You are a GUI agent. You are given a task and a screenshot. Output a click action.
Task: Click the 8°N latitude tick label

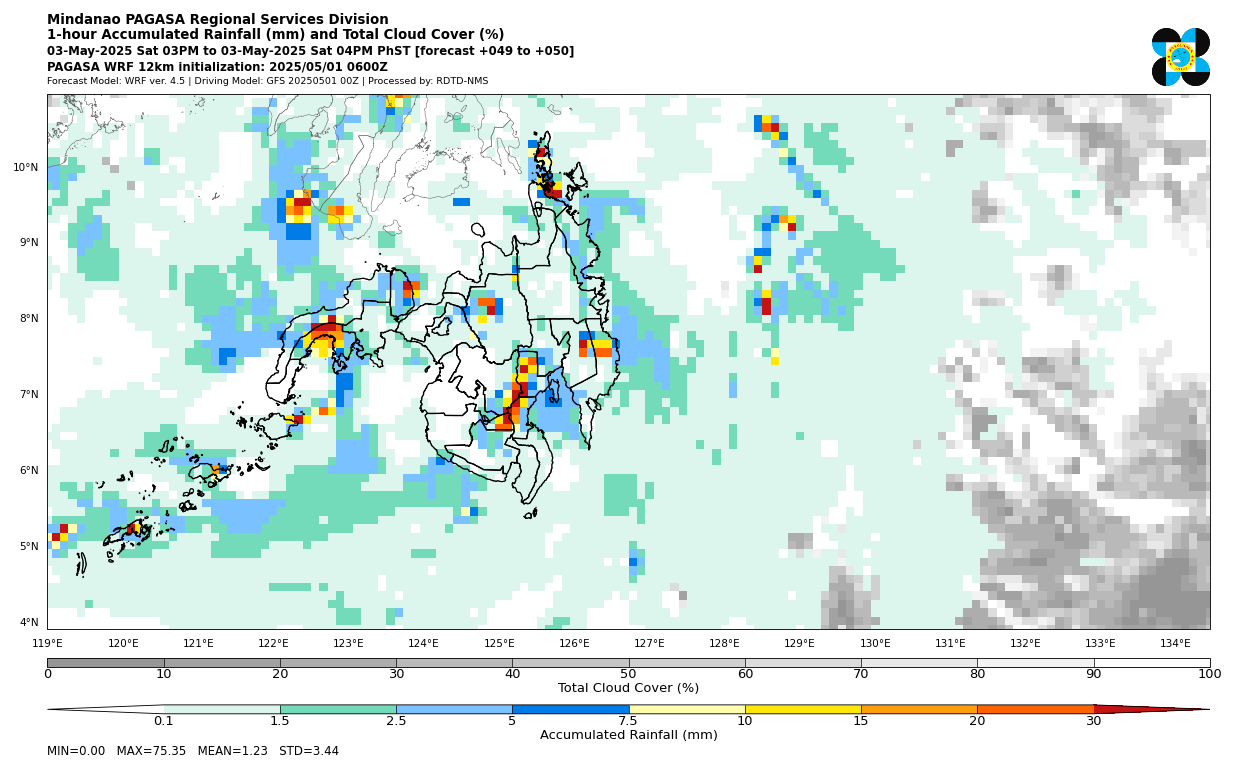coord(29,319)
